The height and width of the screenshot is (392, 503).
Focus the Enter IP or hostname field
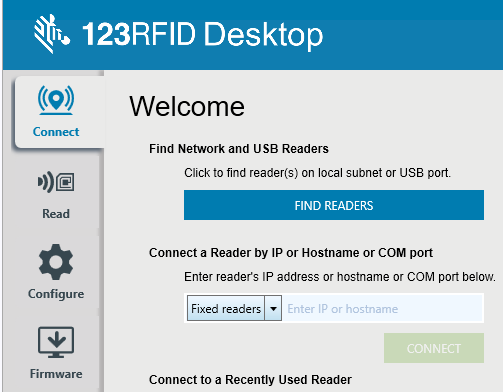(x=383, y=308)
